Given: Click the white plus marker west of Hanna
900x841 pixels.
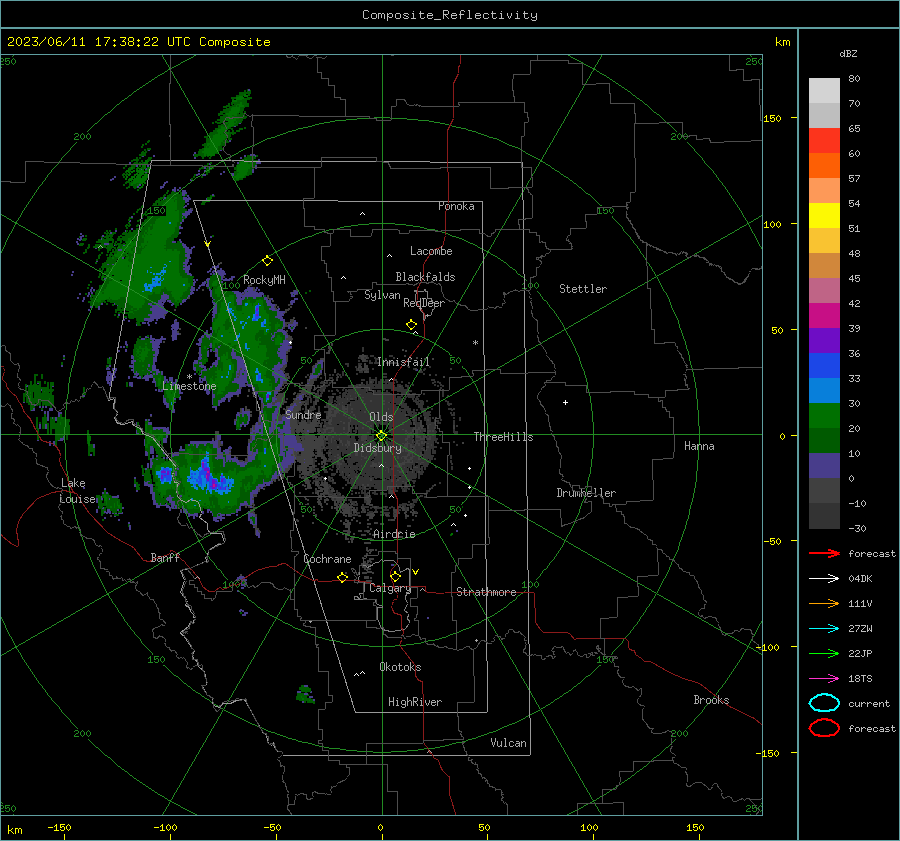Looking at the screenshot, I should [565, 402].
